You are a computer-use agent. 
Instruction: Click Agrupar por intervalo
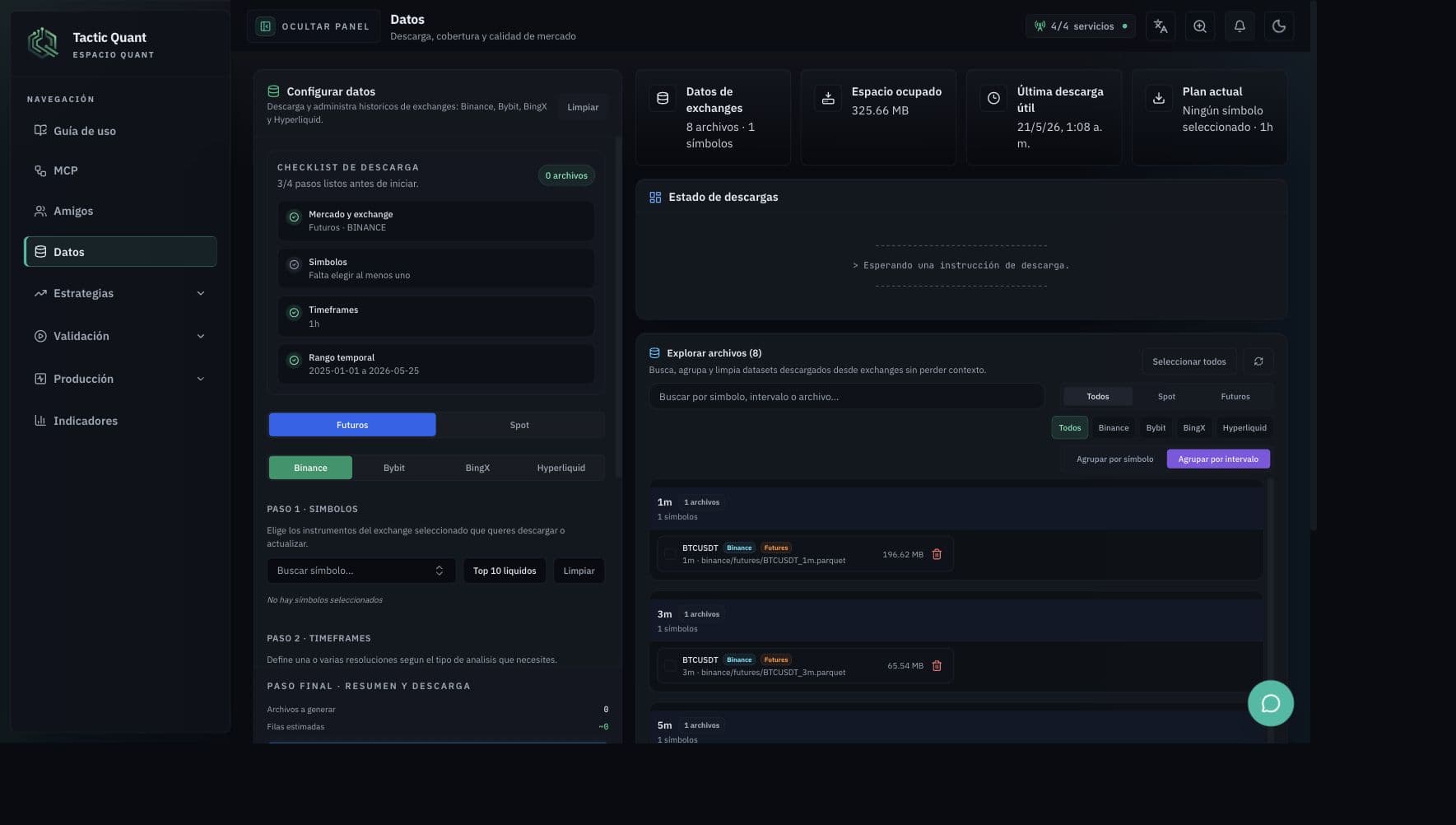1218,459
